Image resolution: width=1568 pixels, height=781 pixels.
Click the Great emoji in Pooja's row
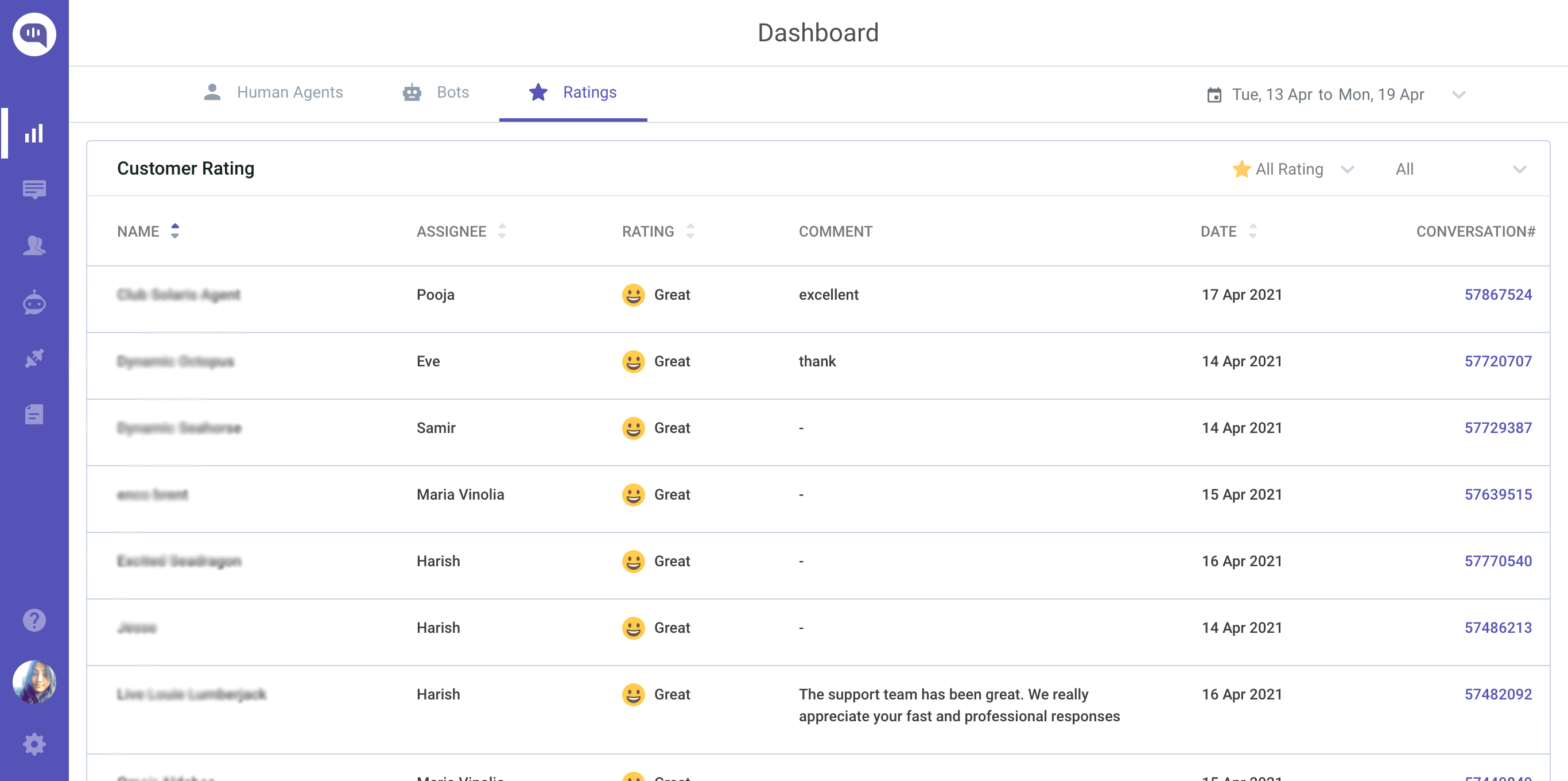click(x=633, y=295)
